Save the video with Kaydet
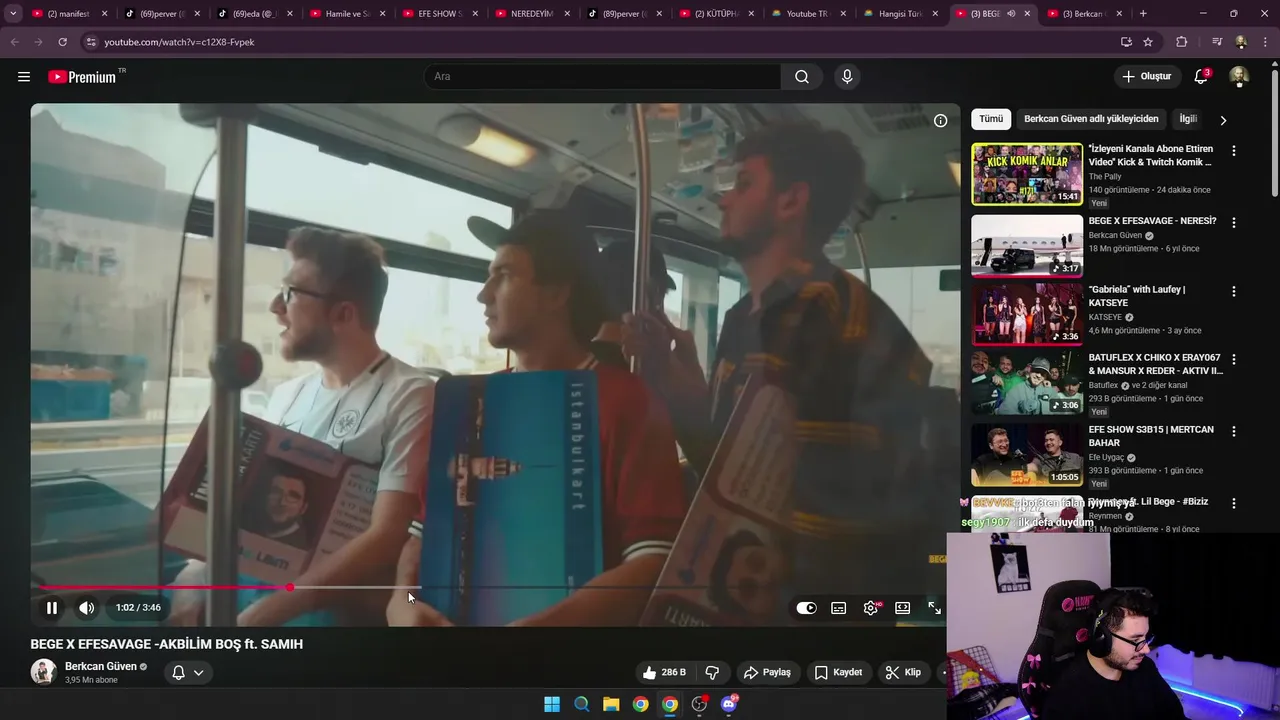 838,672
